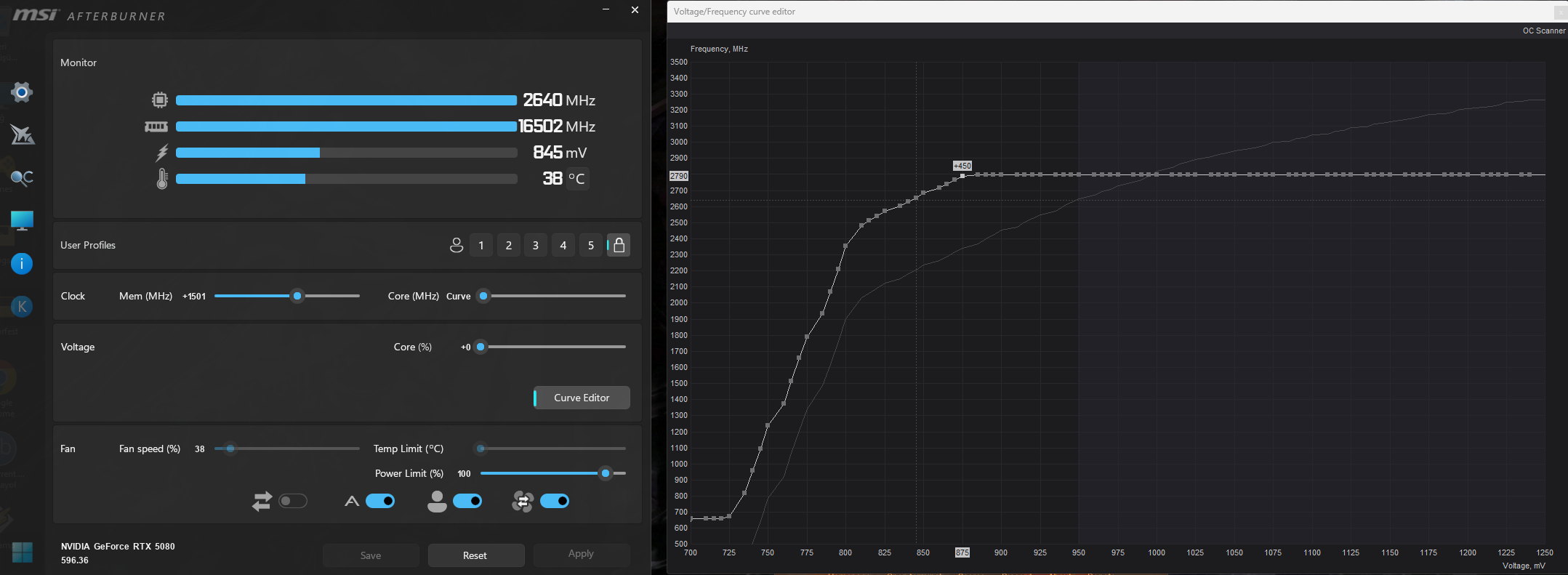Apply settings with the Apply button
This screenshot has height=575, width=1568.
(x=582, y=554)
